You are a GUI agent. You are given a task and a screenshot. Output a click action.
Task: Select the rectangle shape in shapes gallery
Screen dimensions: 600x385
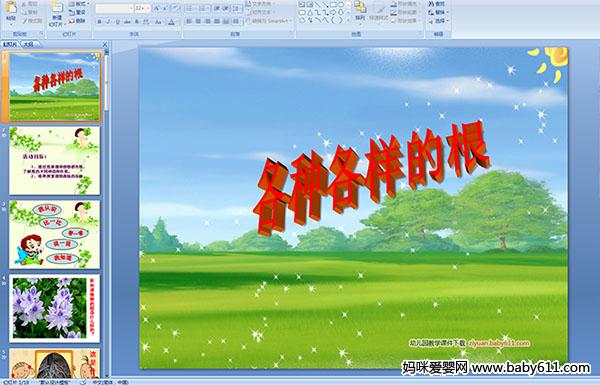[333, 5]
